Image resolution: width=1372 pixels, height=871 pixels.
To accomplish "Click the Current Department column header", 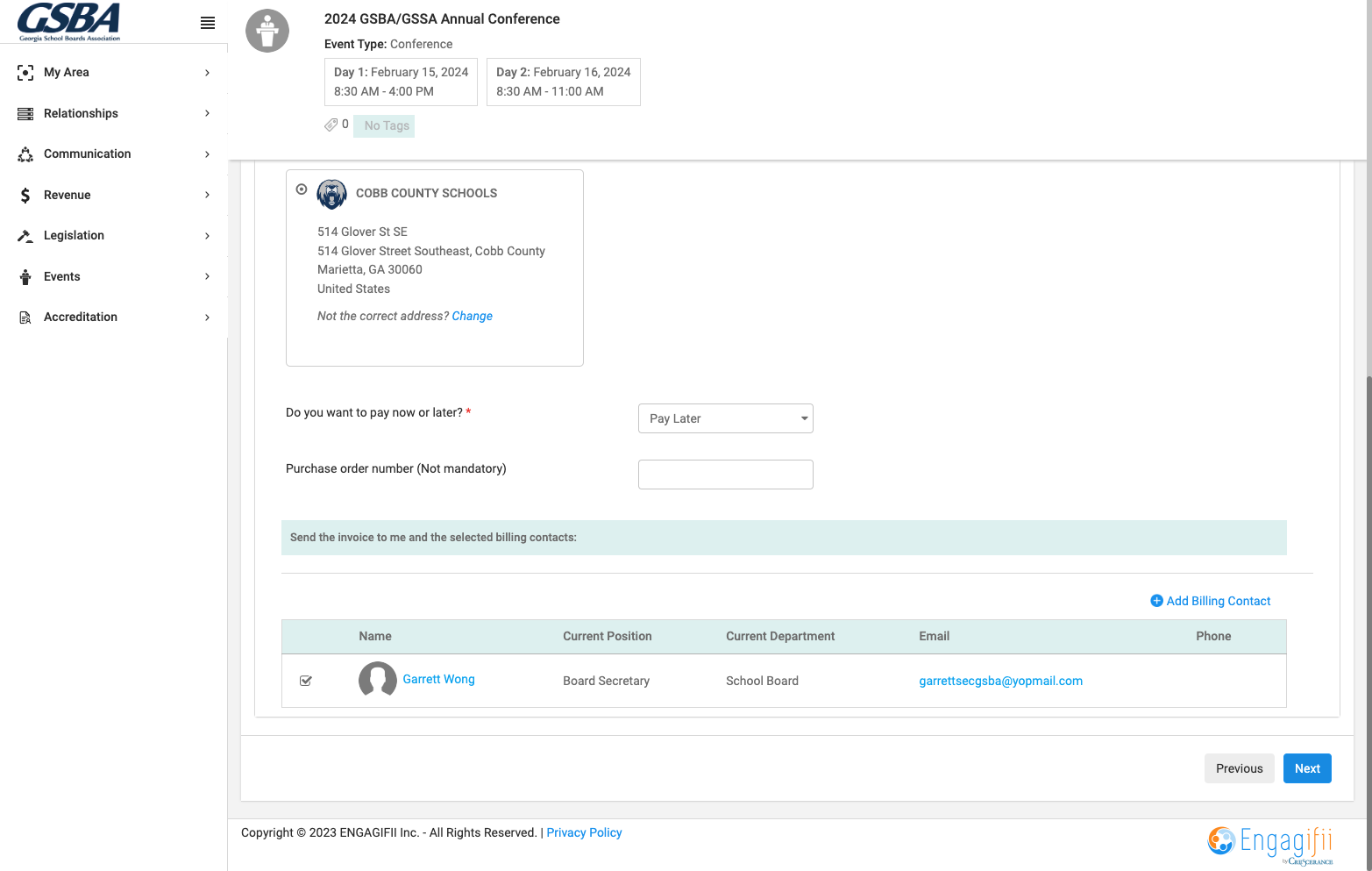I will pyautogui.click(x=780, y=637).
